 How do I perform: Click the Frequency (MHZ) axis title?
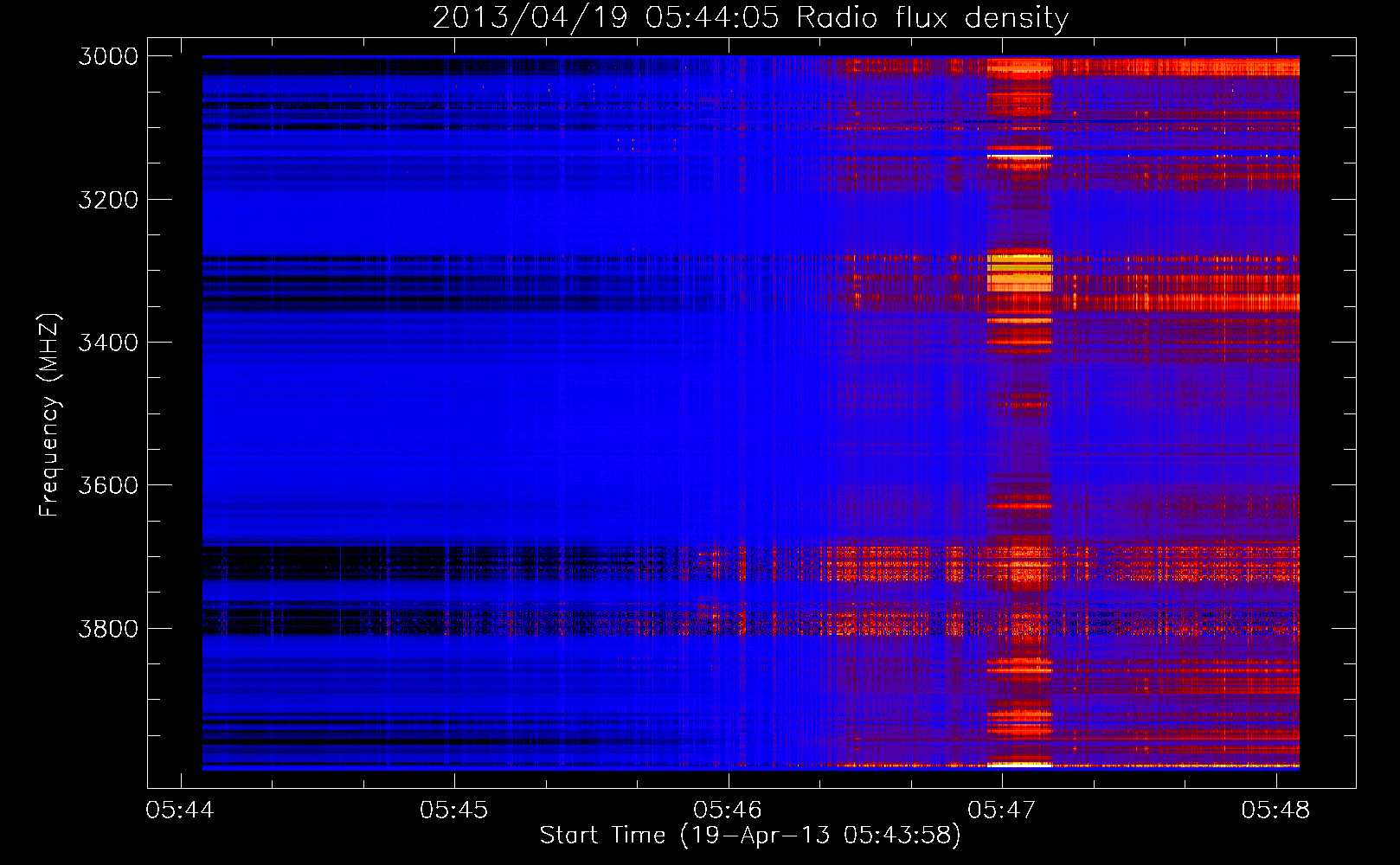49,414
